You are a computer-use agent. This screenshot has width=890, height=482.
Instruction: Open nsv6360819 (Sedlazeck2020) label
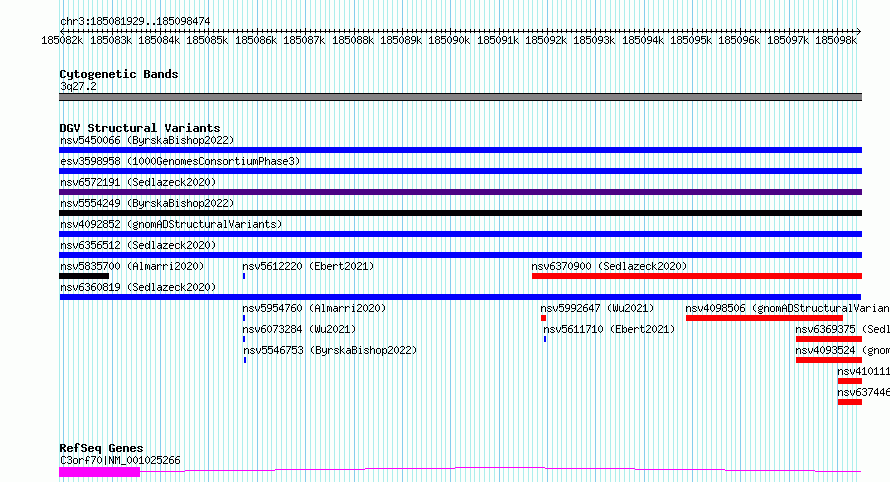point(138,287)
